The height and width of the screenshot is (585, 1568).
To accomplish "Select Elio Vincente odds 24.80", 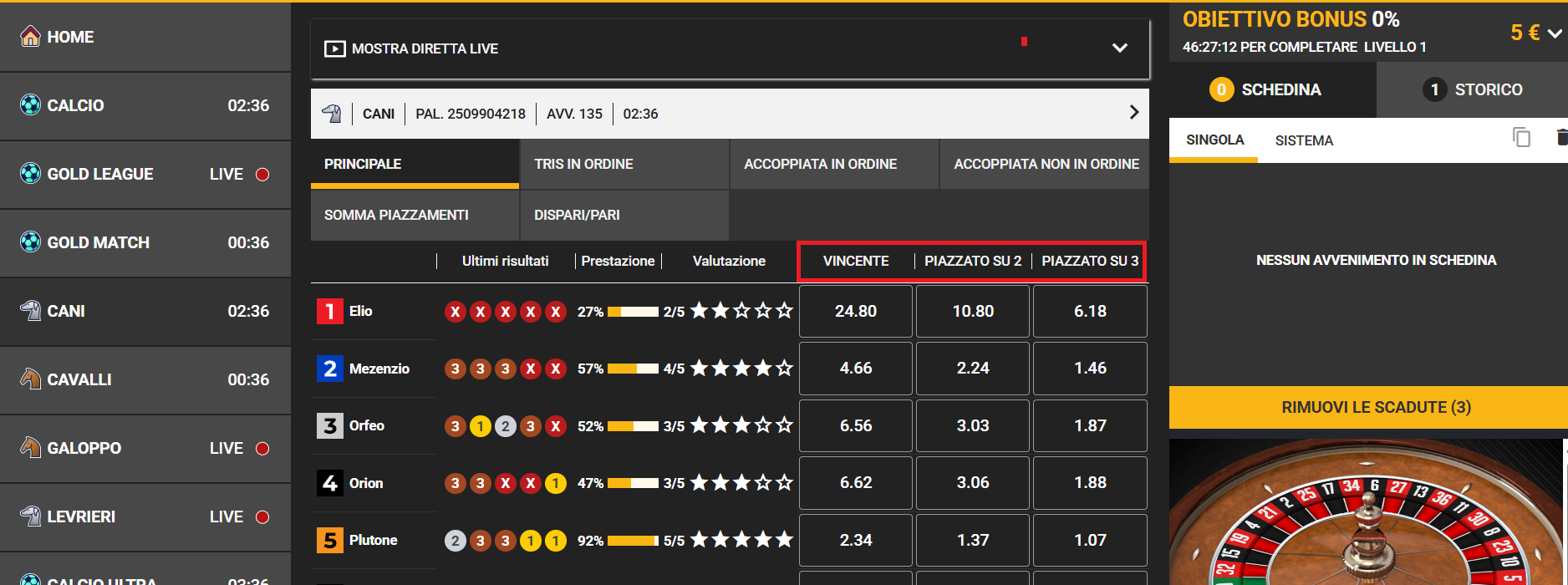I will (x=856, y=311).
